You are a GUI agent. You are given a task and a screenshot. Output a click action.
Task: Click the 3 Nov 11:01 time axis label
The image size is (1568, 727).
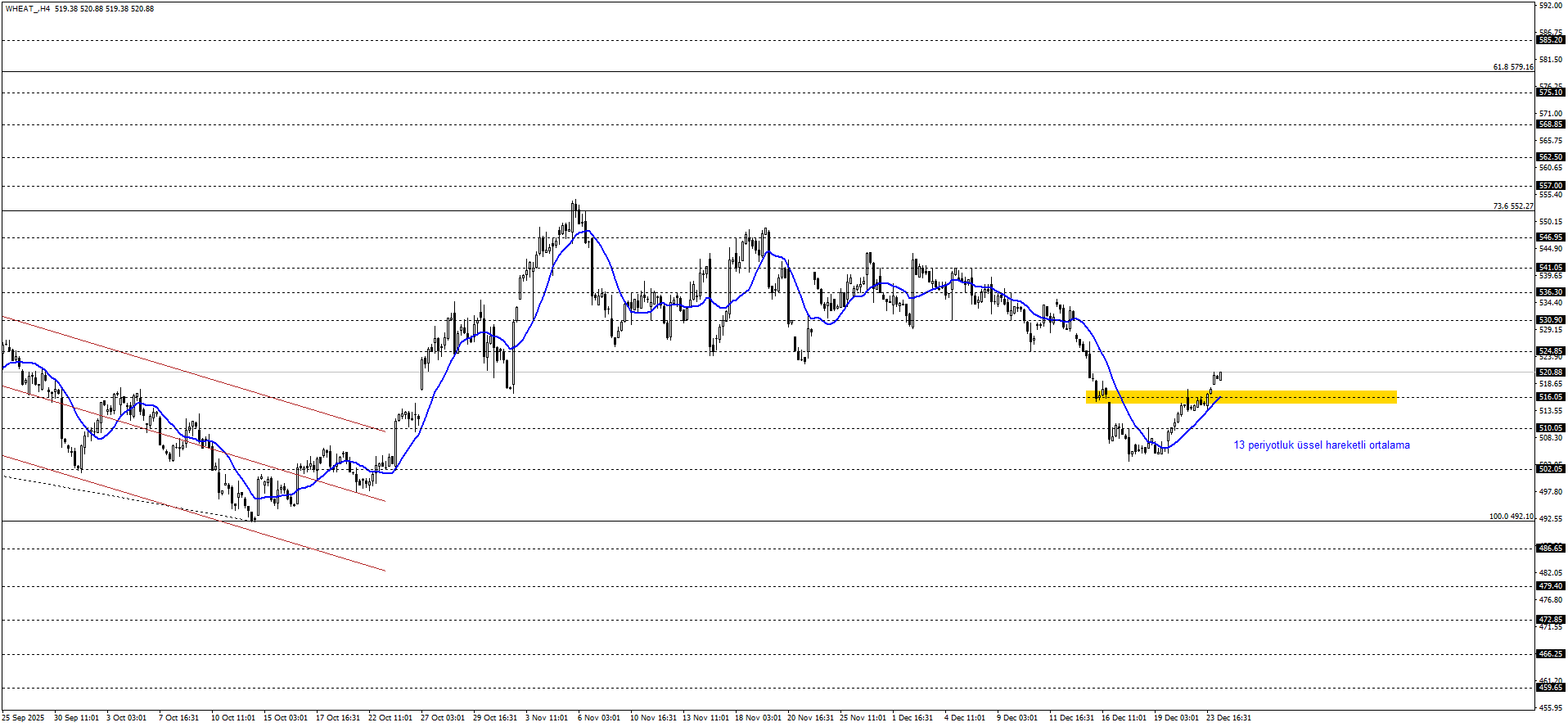tap(547, 718)
